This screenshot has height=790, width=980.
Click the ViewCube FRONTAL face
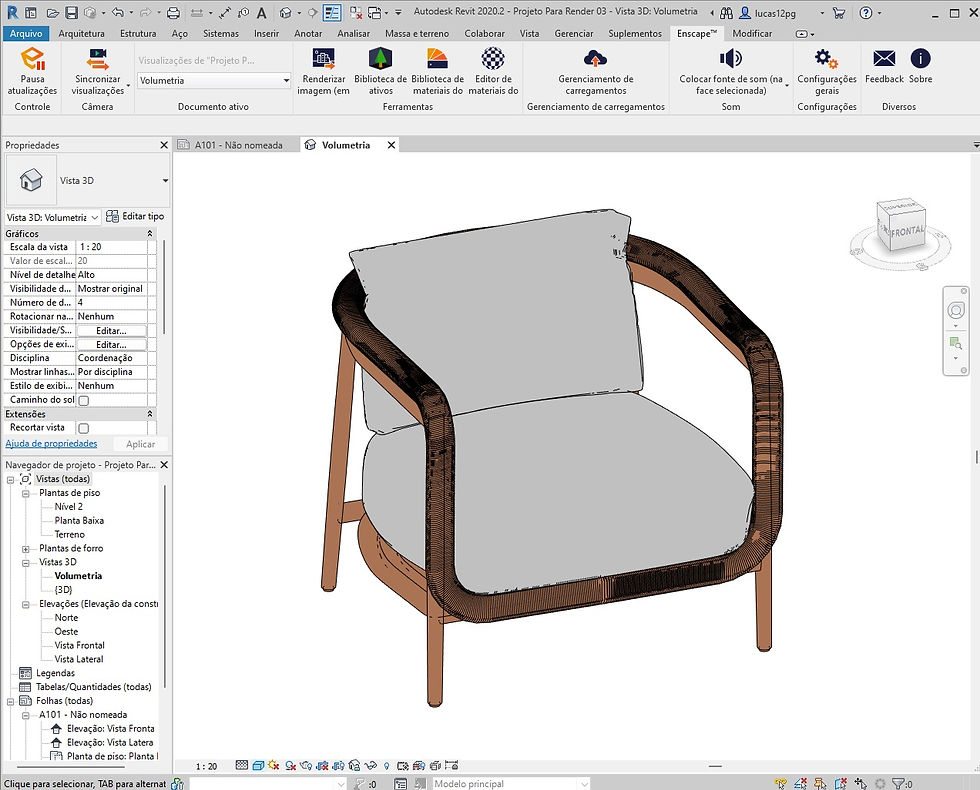[906, 232]
